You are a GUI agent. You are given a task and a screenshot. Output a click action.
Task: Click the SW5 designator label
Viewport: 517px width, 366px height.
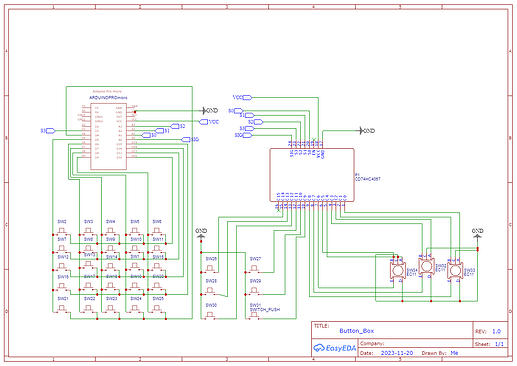click(135, 221)
